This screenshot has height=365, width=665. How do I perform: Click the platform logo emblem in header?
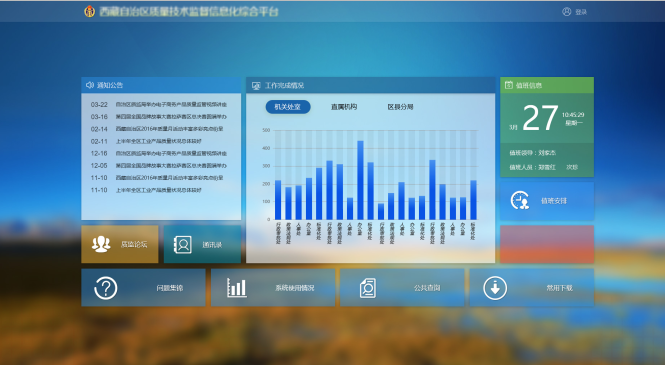pos(89,11)
